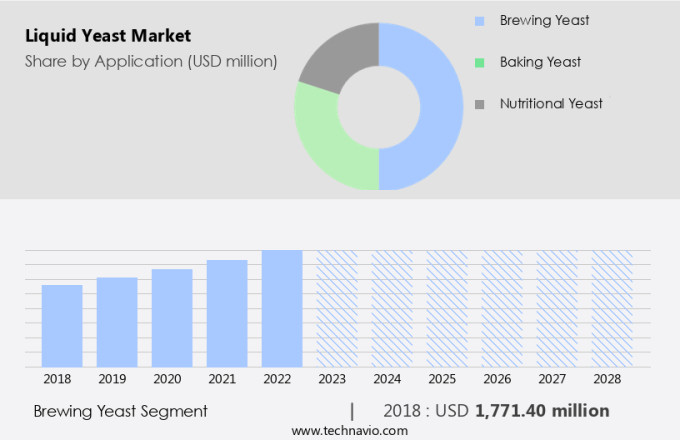Click the solid blue bar for 2018
This screenshot has width=680, height=440.
coord(62,326)
